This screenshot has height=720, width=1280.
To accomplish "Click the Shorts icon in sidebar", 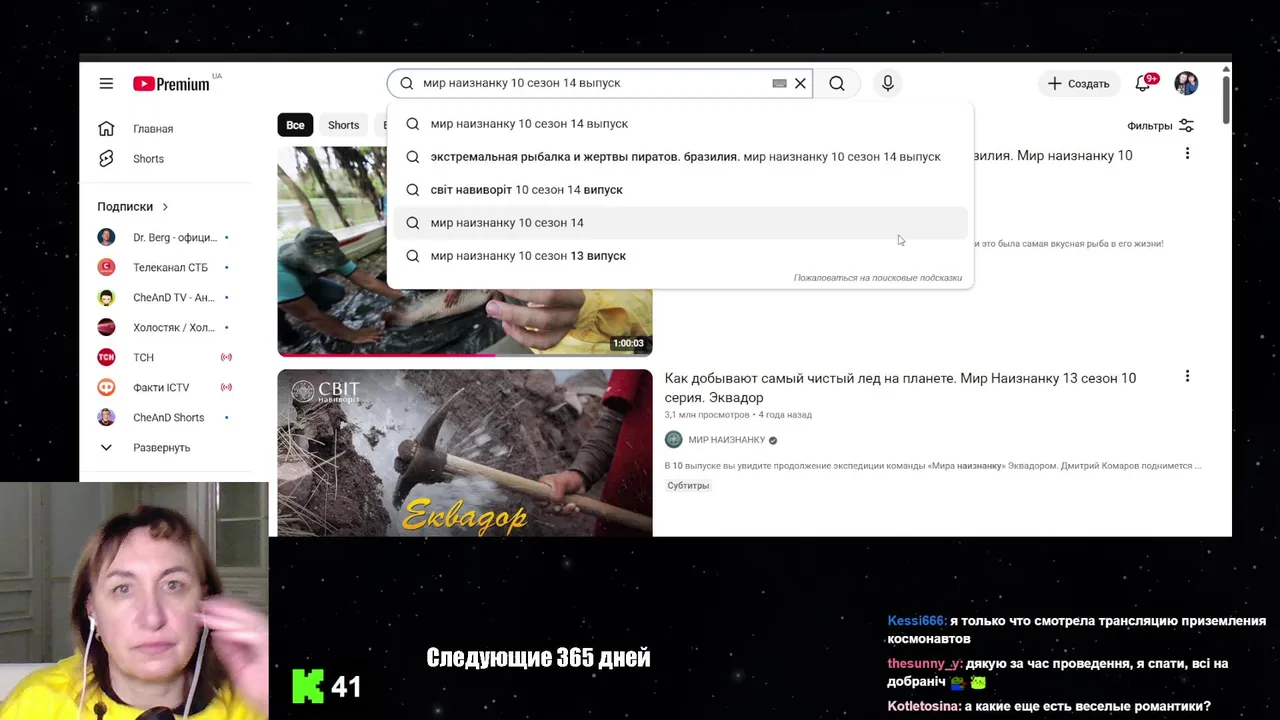I will tap(106, 159).
